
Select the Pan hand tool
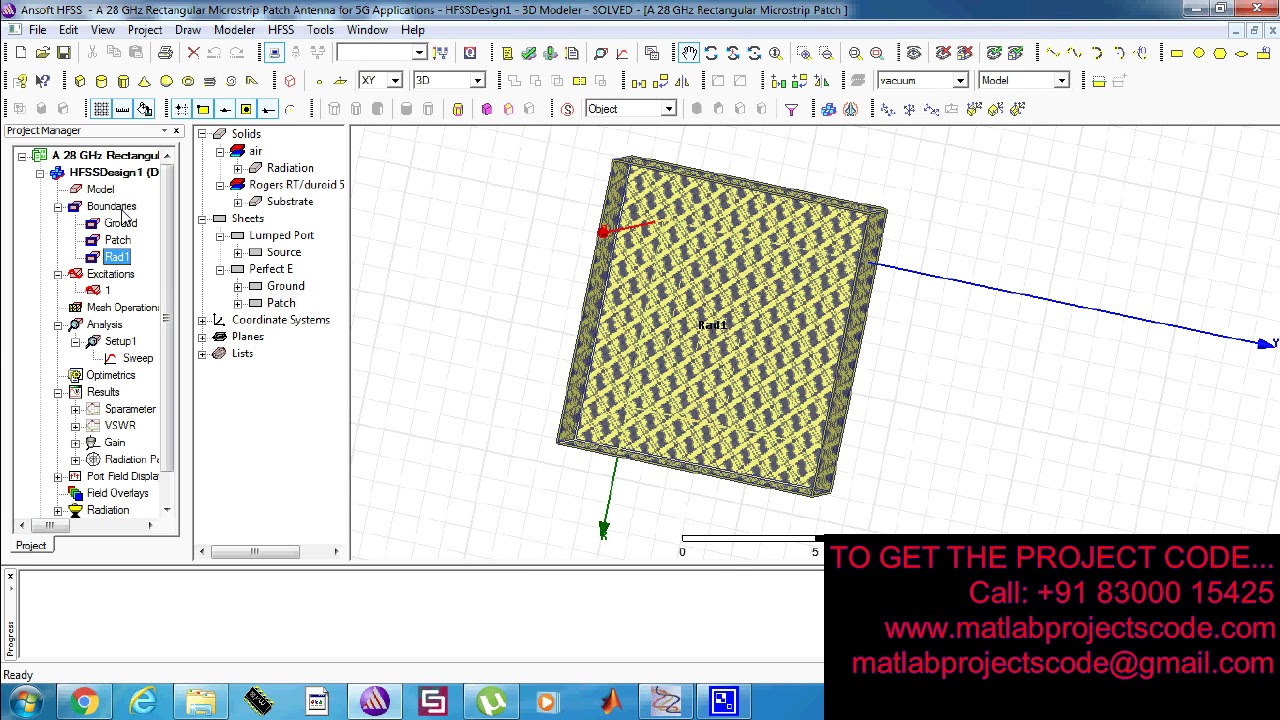pyautogui.click(x=689, y=53)
